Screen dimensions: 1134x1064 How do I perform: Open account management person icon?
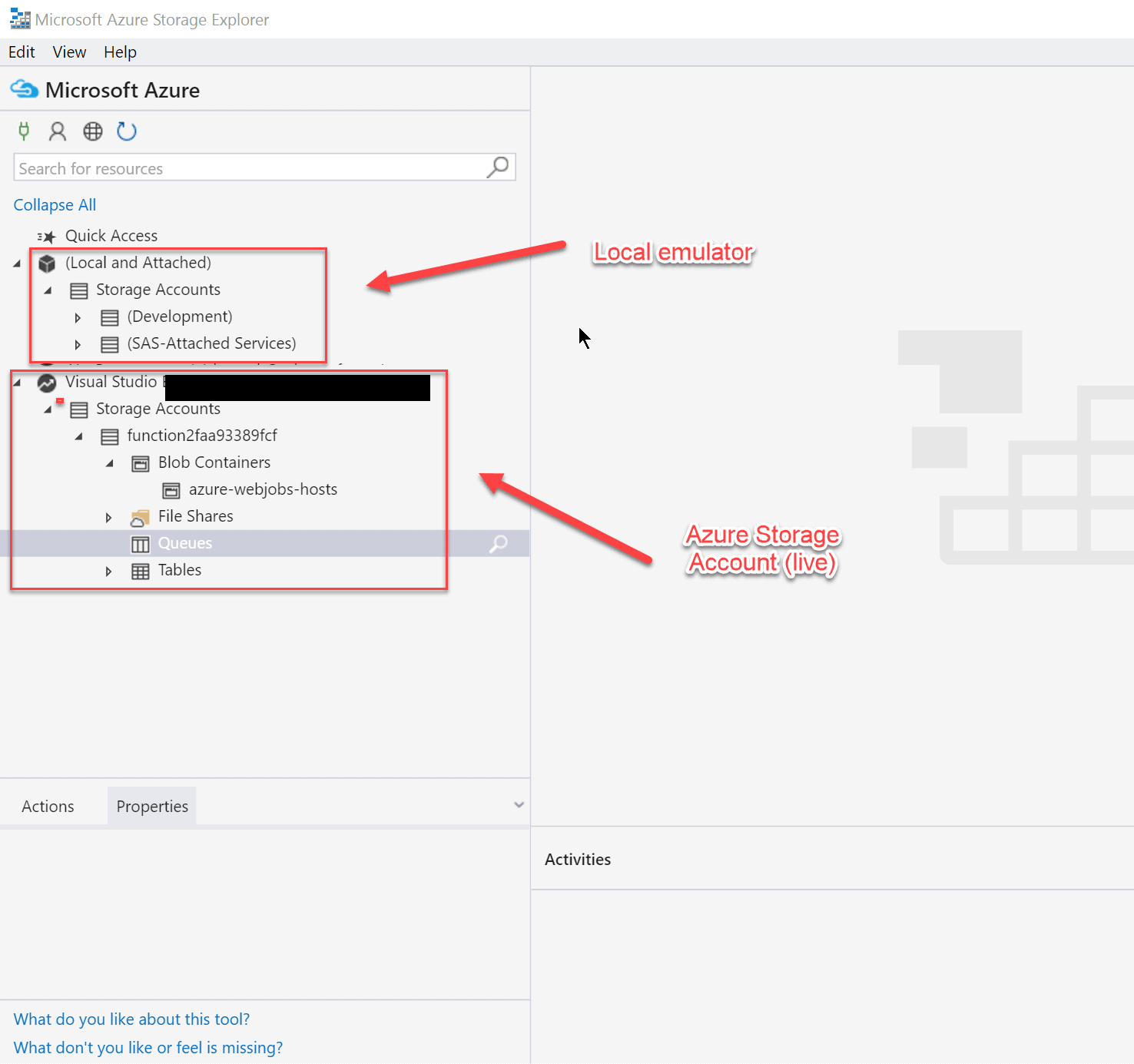click(x=58, y=131)
